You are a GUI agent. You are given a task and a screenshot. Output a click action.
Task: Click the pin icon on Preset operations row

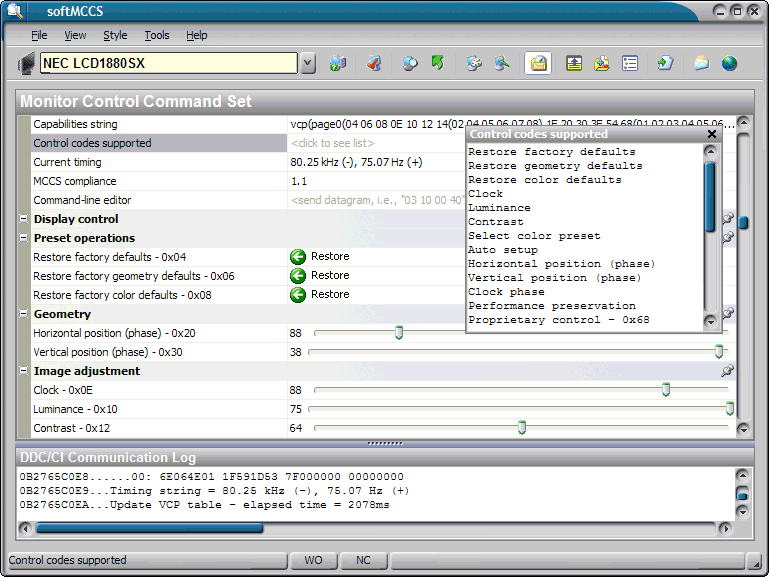728,237
